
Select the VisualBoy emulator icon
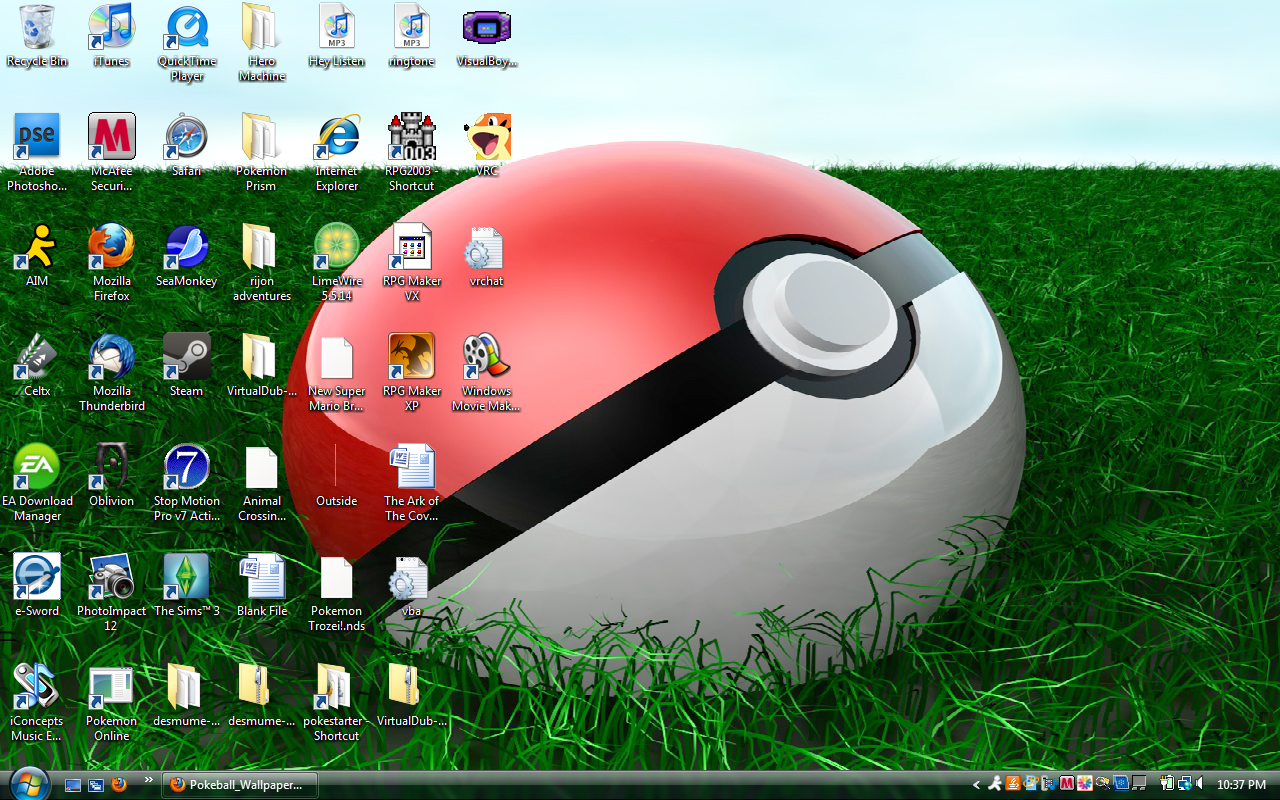[487, 36]
